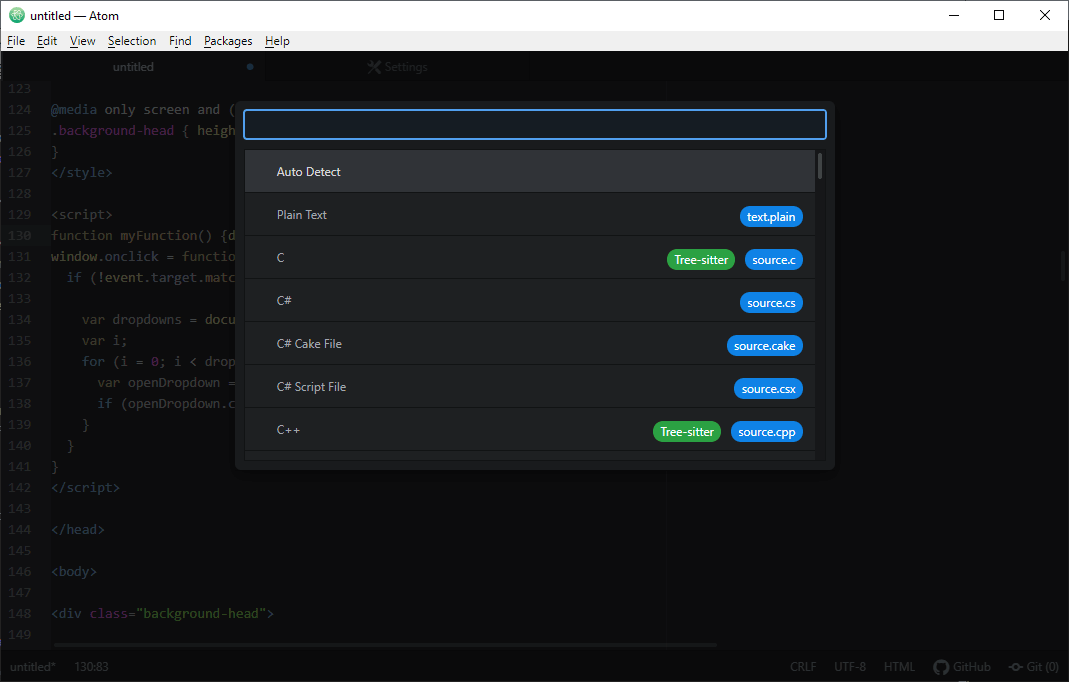This screenshot has height=682, width=1069.
Task: Open the Selection menu
Action: [x=132, y=41]
